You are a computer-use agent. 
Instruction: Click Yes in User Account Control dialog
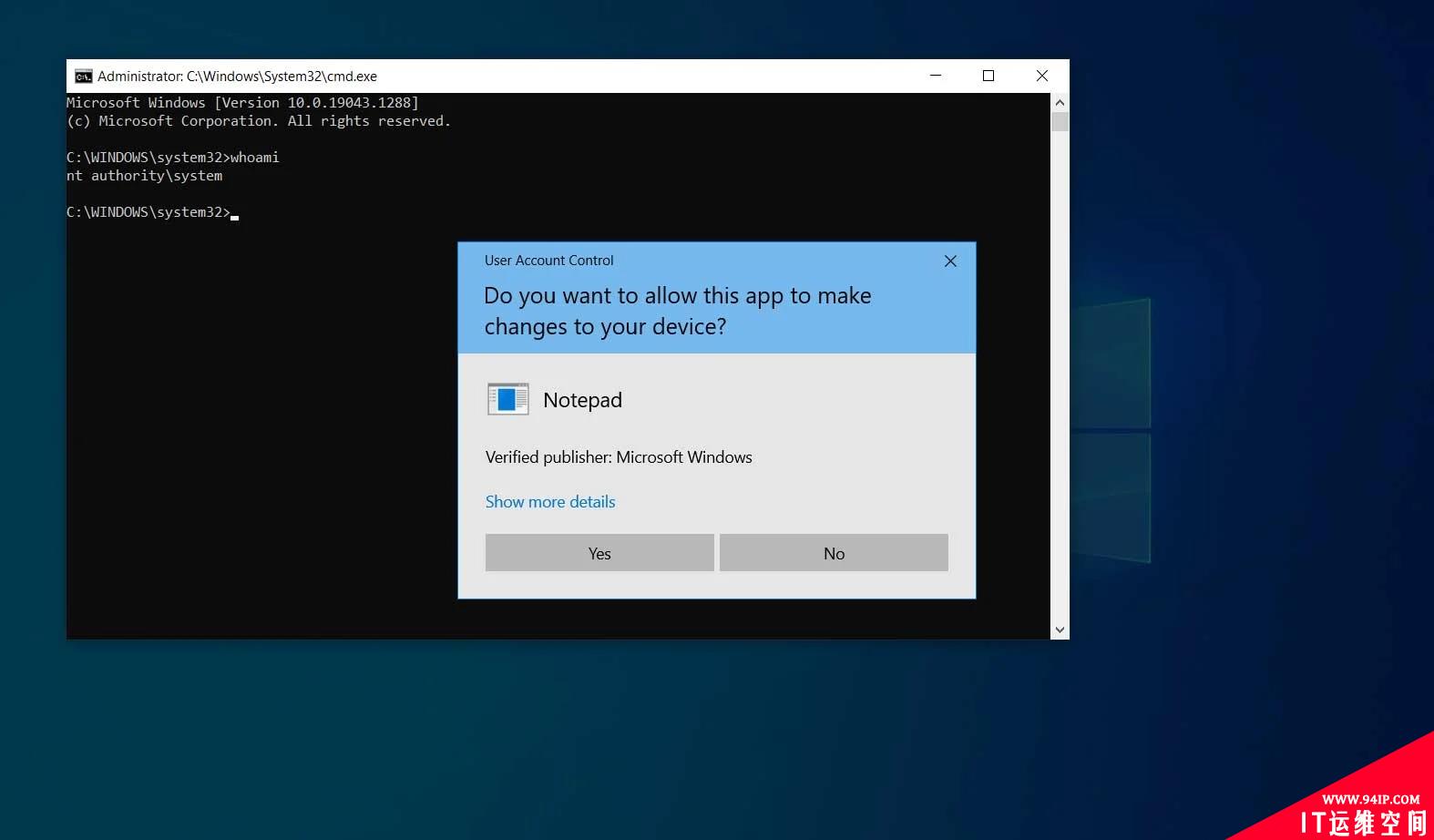coord(599,553)
